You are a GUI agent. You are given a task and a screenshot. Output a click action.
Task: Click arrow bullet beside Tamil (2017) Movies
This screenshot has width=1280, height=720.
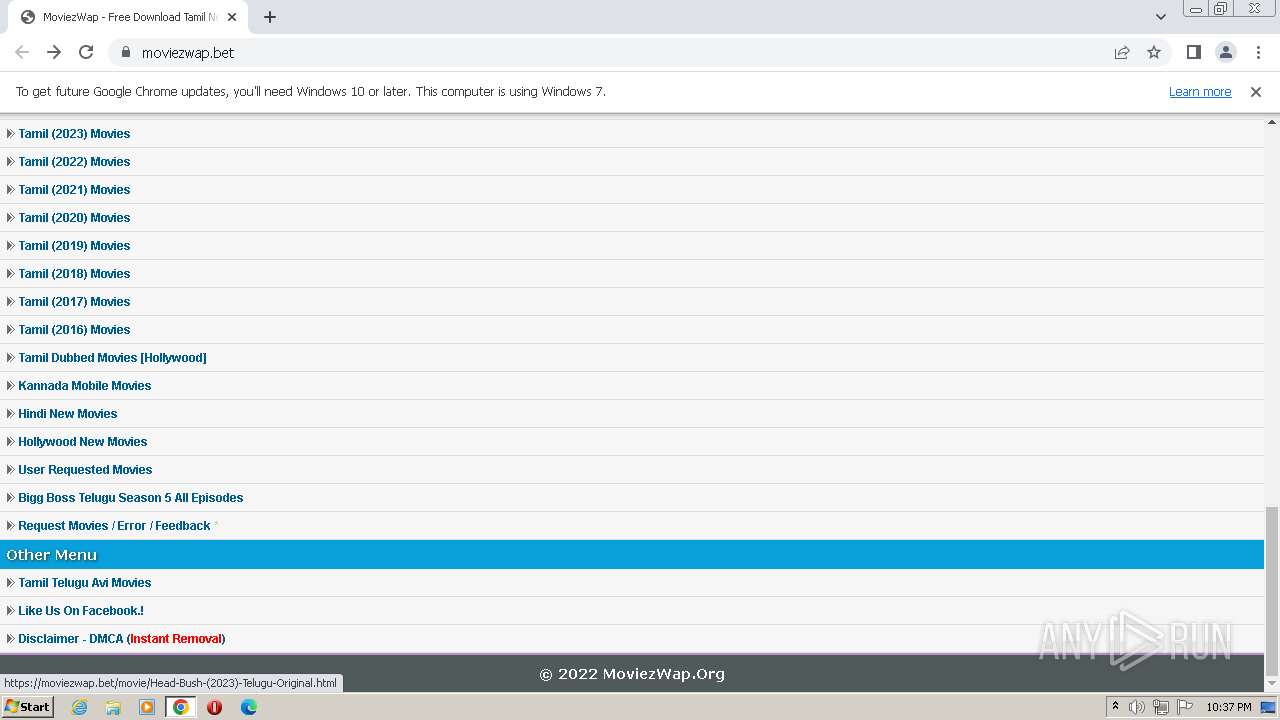click(x=10, y=301)
